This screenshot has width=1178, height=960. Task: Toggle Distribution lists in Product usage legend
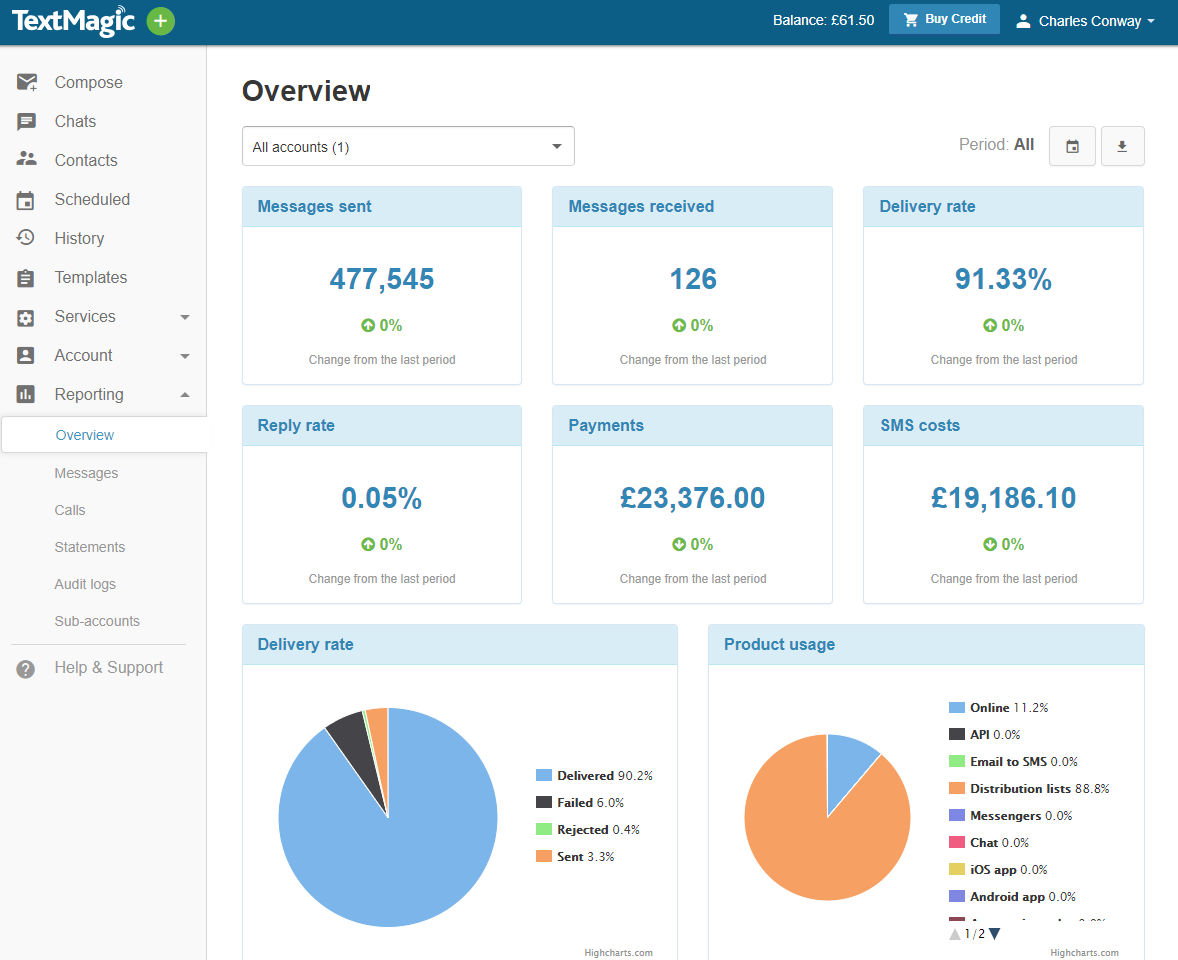point(1019,789)
